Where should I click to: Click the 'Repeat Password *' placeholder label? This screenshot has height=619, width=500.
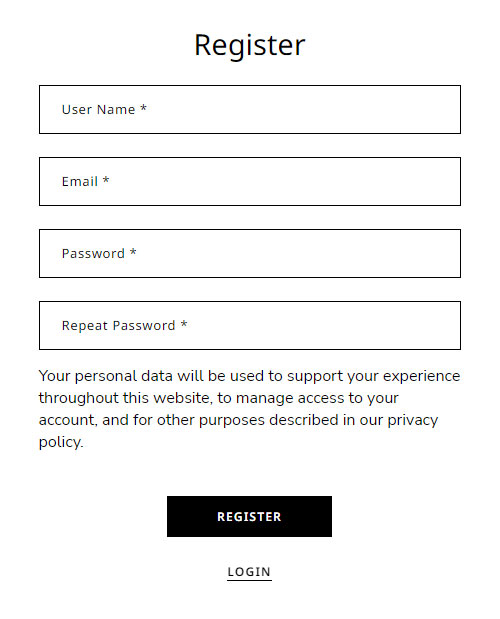[124, 326]
